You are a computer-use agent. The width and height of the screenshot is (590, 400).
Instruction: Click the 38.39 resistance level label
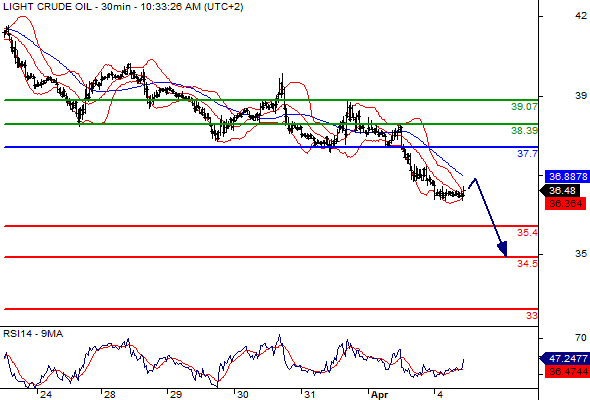524,131
